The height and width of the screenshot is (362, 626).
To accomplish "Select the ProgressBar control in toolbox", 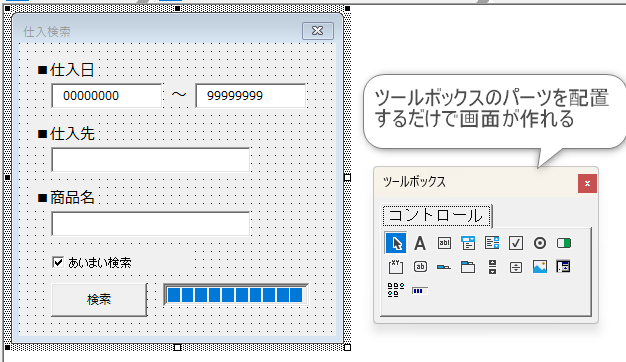I will click(x=420, y=291).
